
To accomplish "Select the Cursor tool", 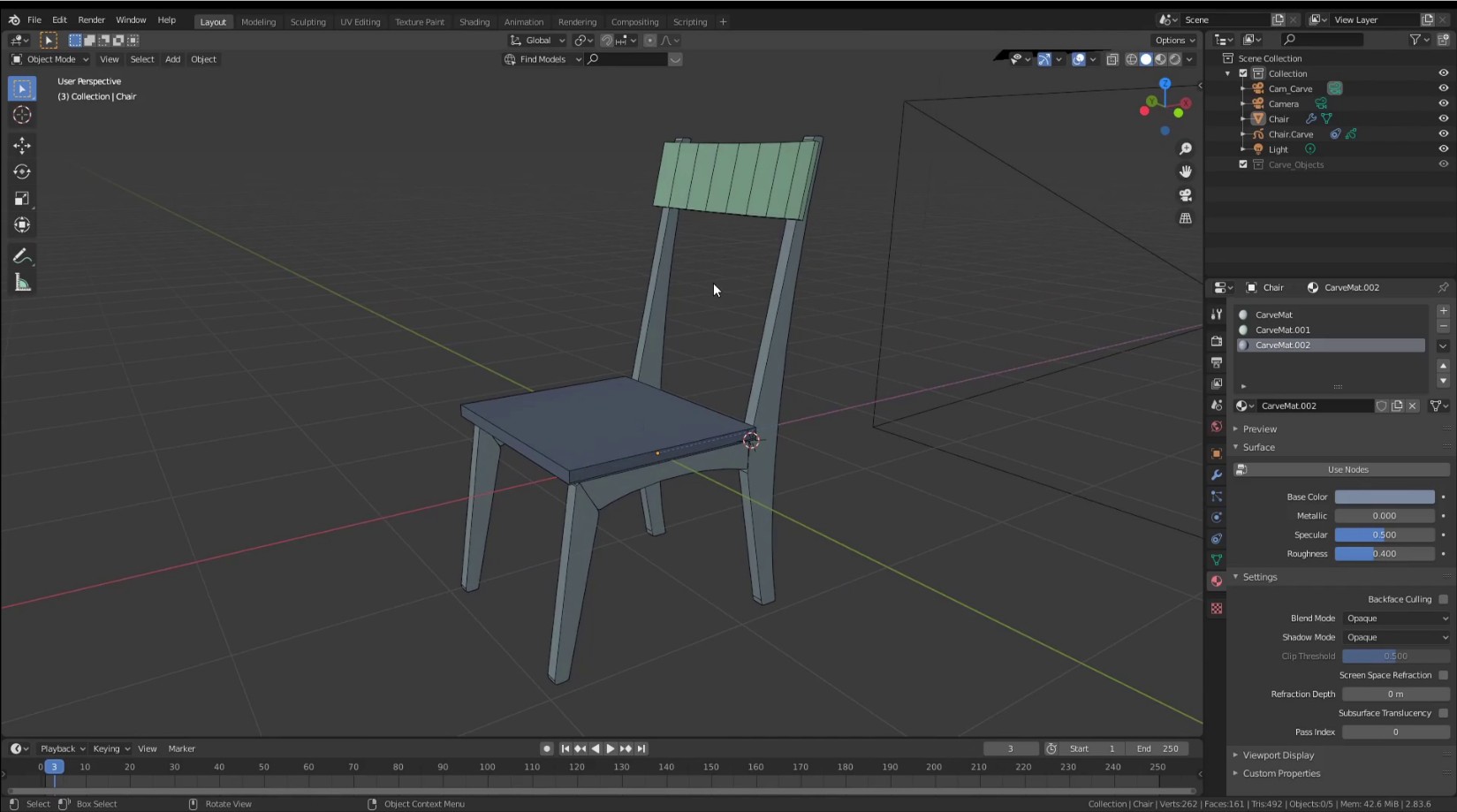I will [x=22, y=115].
